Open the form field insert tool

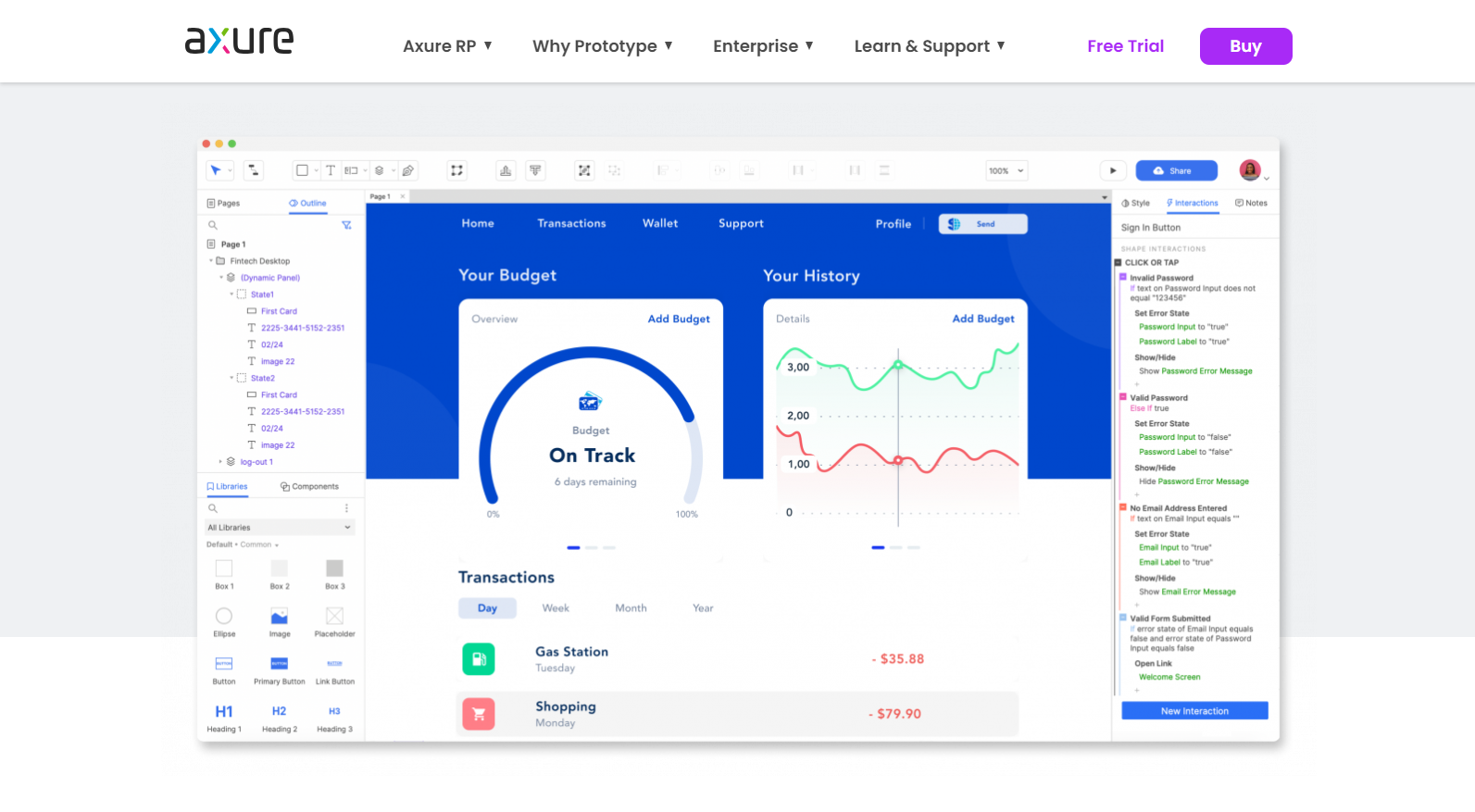point(351,170)
